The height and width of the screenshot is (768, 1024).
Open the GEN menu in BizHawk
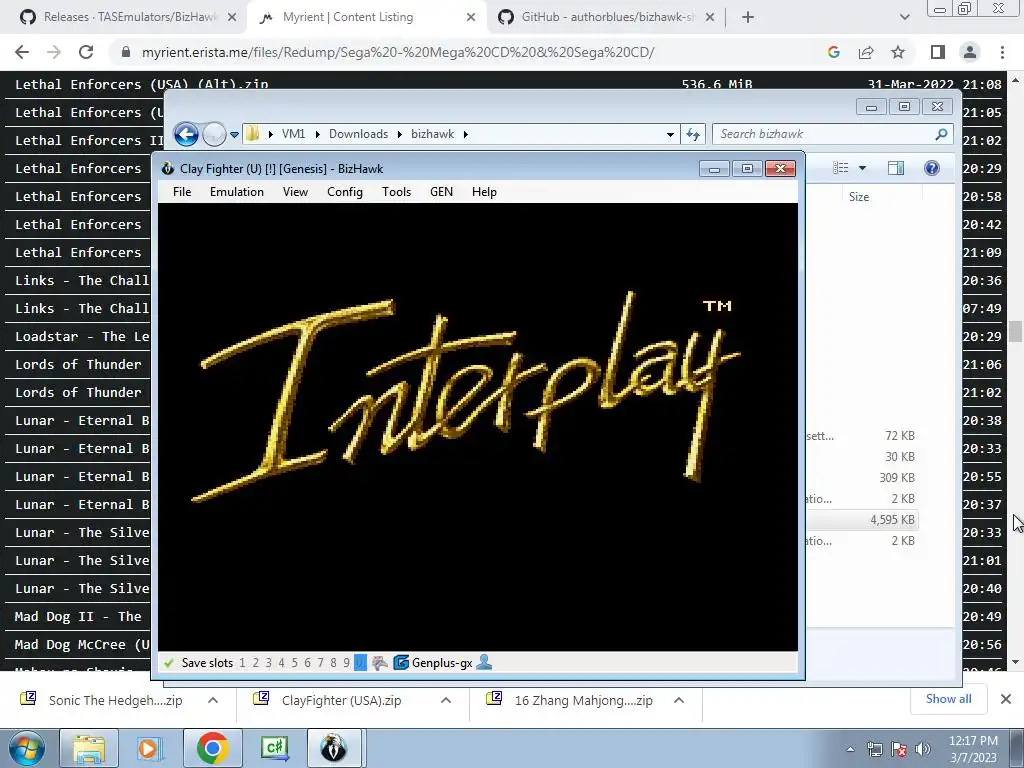pyautogui.click(x=441, y=191)
